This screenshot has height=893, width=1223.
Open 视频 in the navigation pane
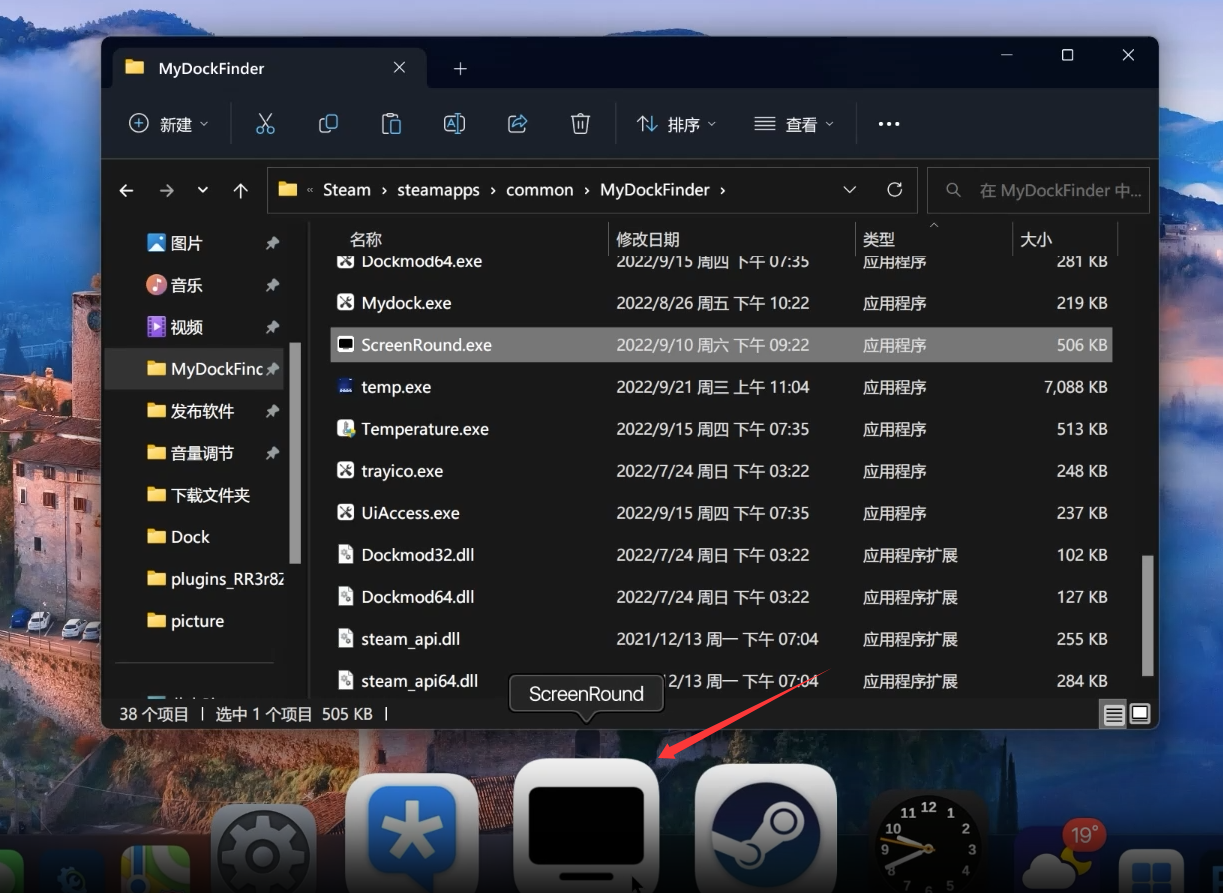[x=186, y=327]
